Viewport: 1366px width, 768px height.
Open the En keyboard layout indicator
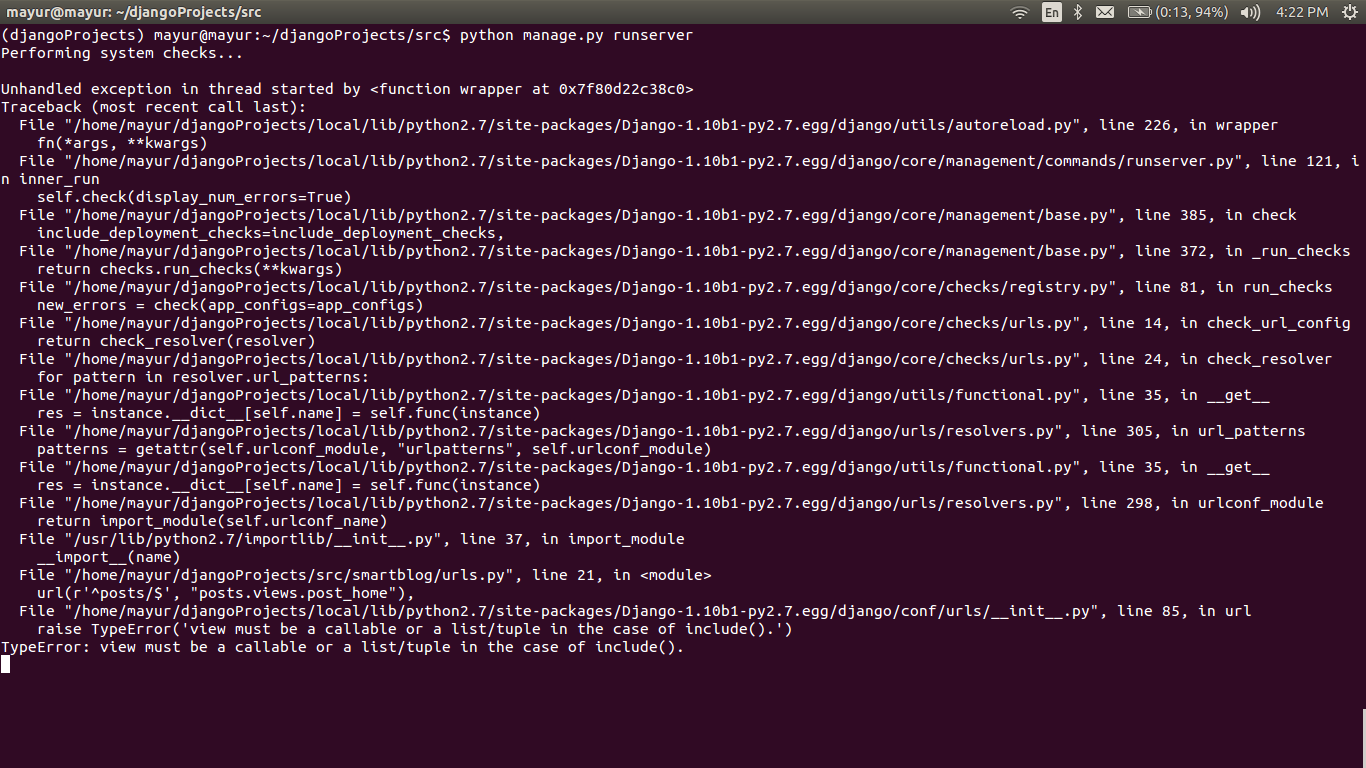click(1051, 12)
